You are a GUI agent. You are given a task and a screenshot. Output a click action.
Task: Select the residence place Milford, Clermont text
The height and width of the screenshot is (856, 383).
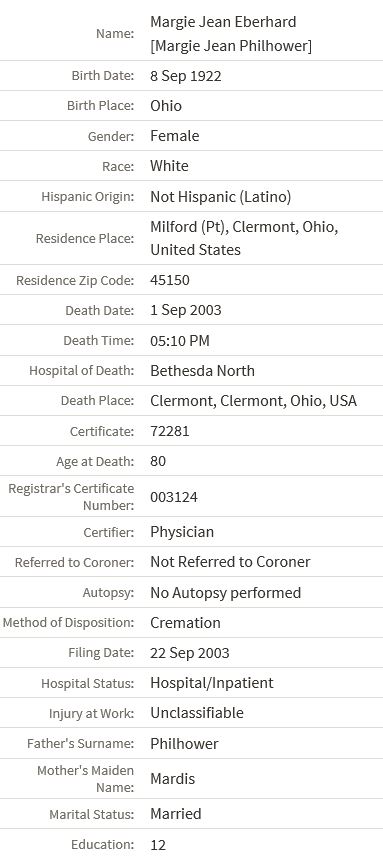pos(244,238)
